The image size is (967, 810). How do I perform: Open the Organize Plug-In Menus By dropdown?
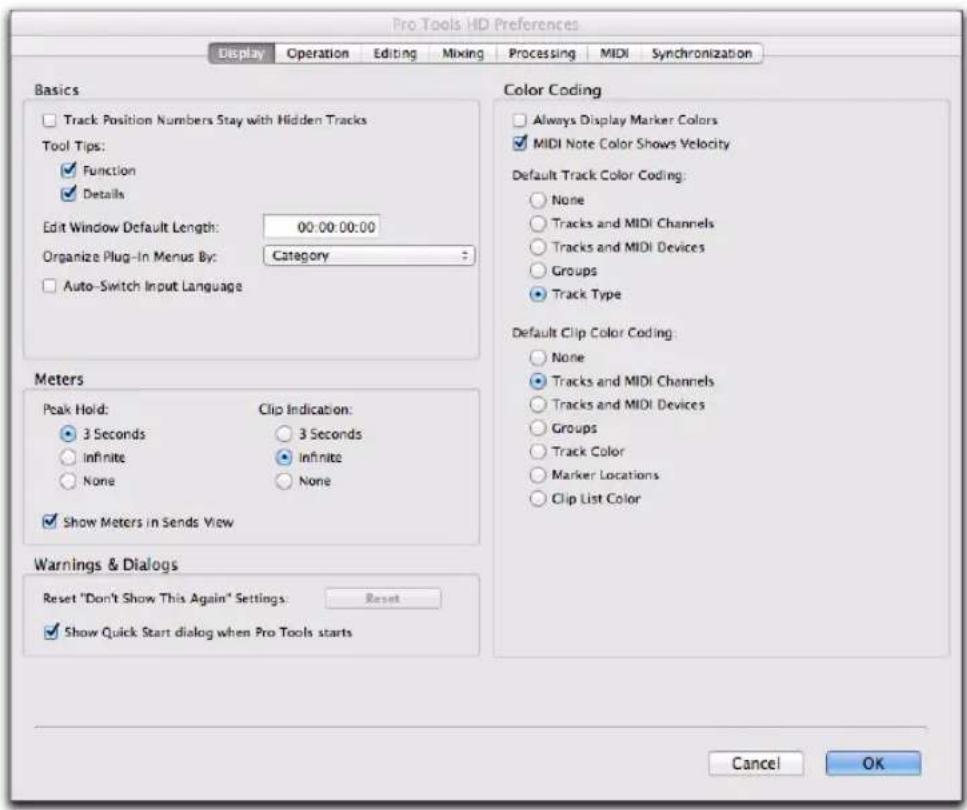click(x=369, y=255)
